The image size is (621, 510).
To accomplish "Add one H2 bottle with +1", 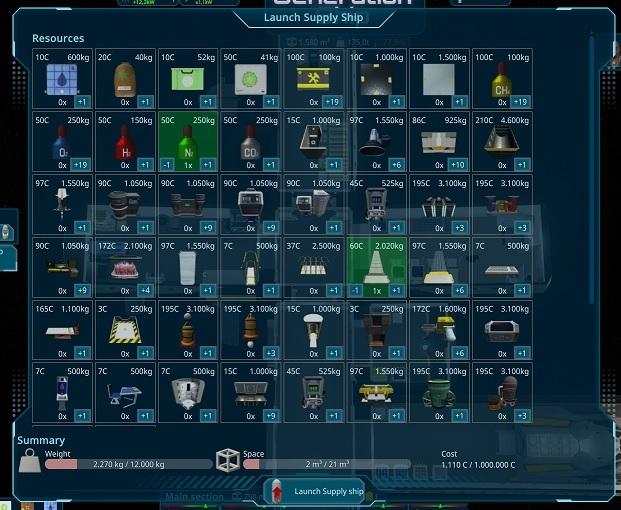I will pos(145,165).
